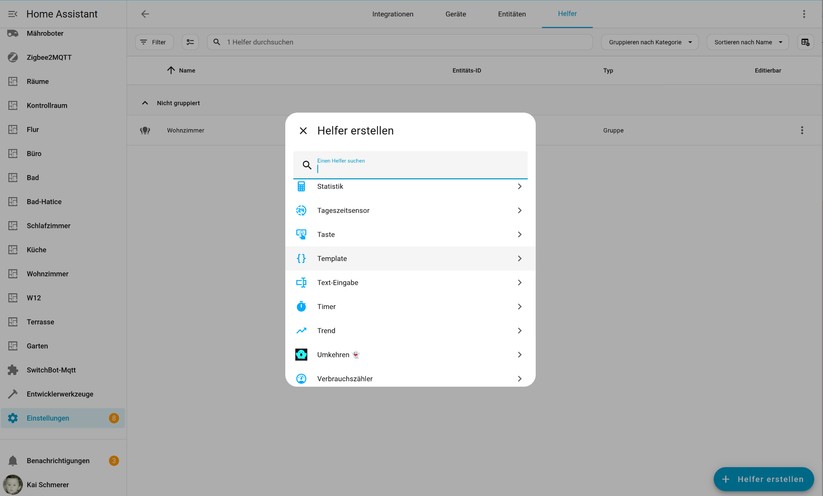Click the Template curly braces icon
Image resolution: width=823 pixels, height=496 pixels.
pyautogui.click(x=301, y=259)
